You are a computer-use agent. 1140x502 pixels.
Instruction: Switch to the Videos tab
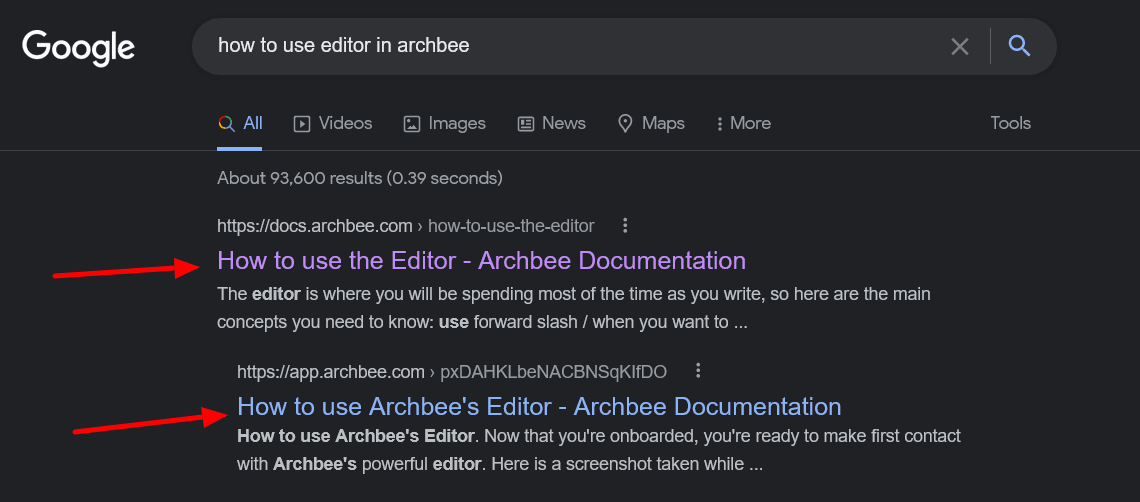click(332, 123)
